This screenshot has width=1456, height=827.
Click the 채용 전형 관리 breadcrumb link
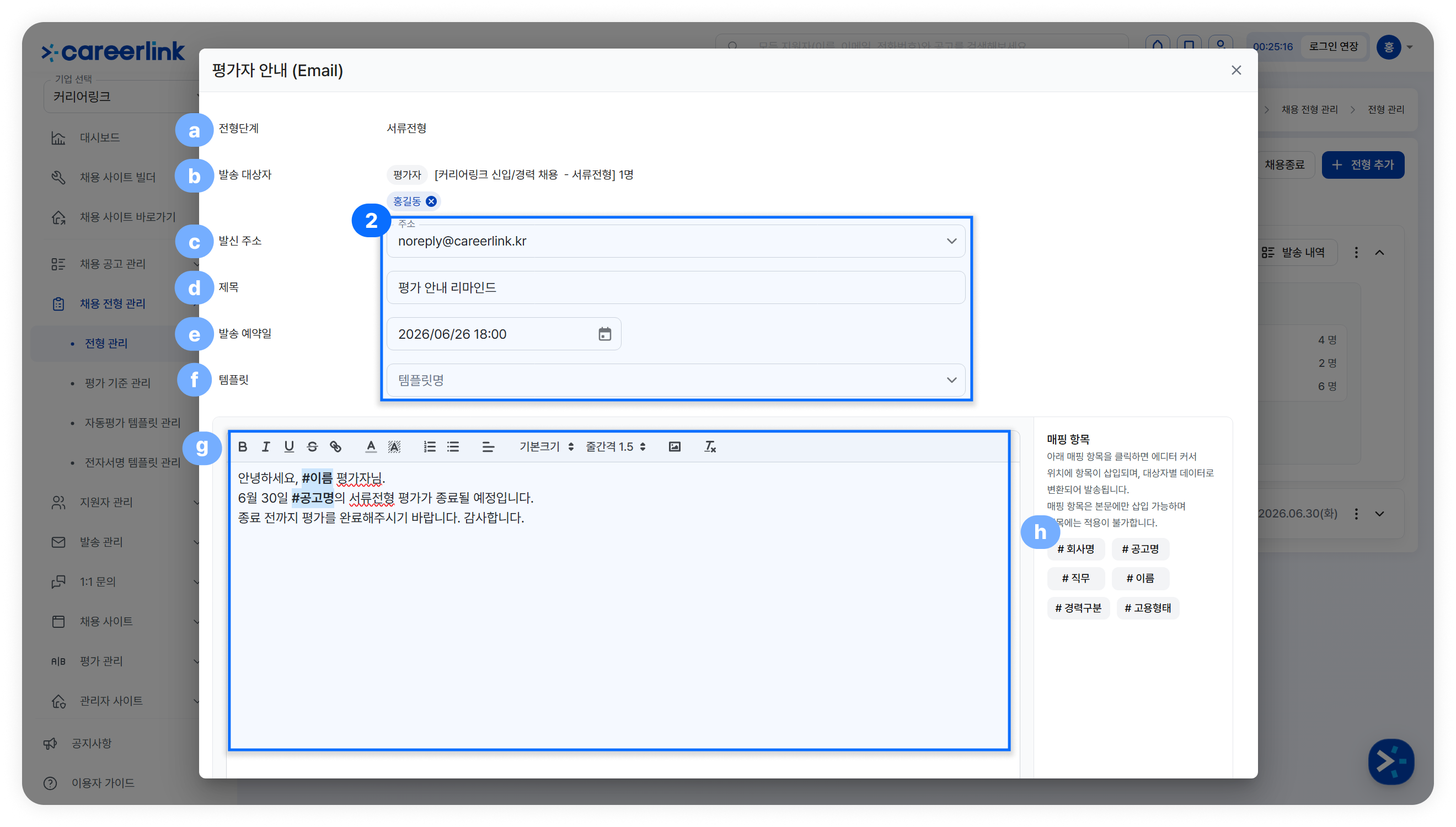tap(1309, 110)
